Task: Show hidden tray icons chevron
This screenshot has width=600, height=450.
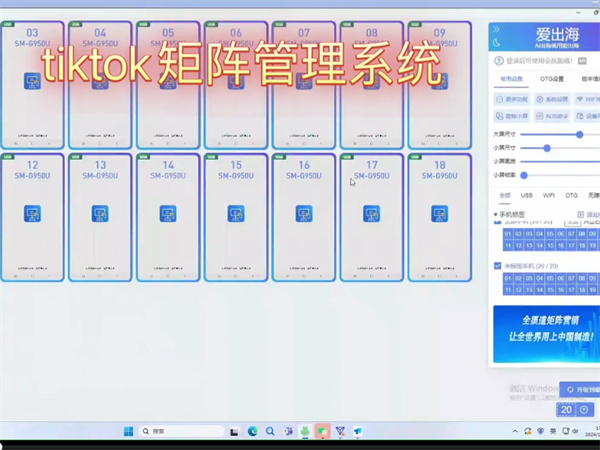Action: click(515, 431)
